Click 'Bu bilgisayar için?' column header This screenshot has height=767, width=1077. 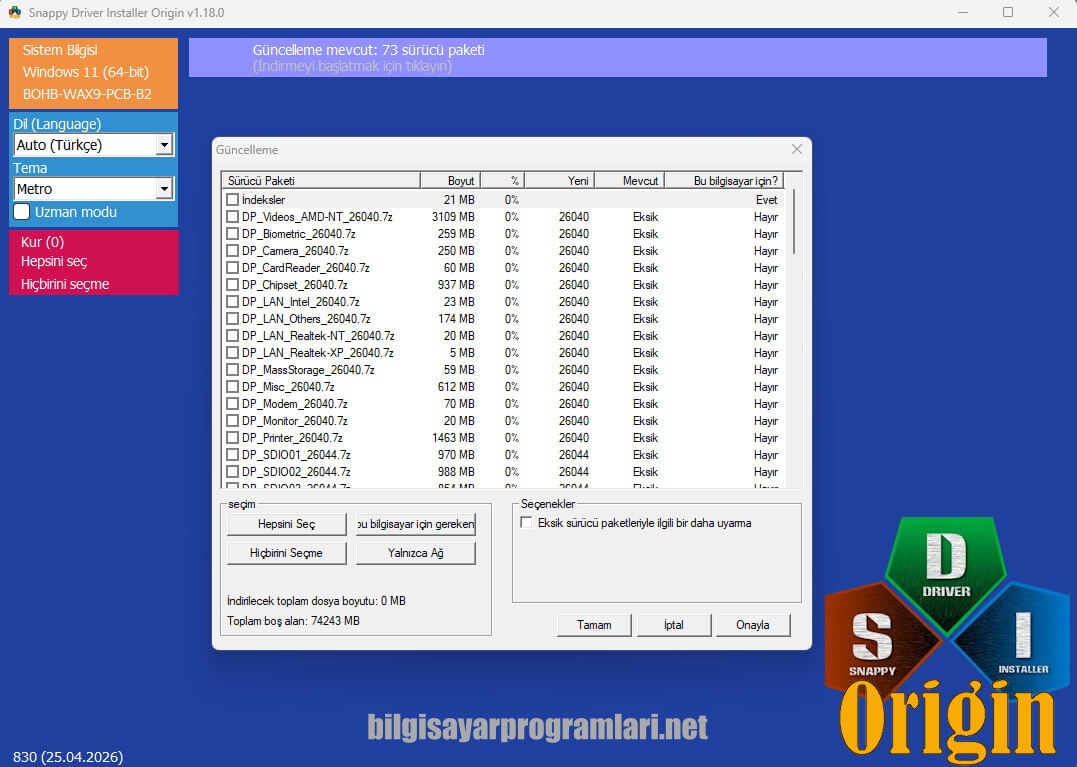coord(725,181)
